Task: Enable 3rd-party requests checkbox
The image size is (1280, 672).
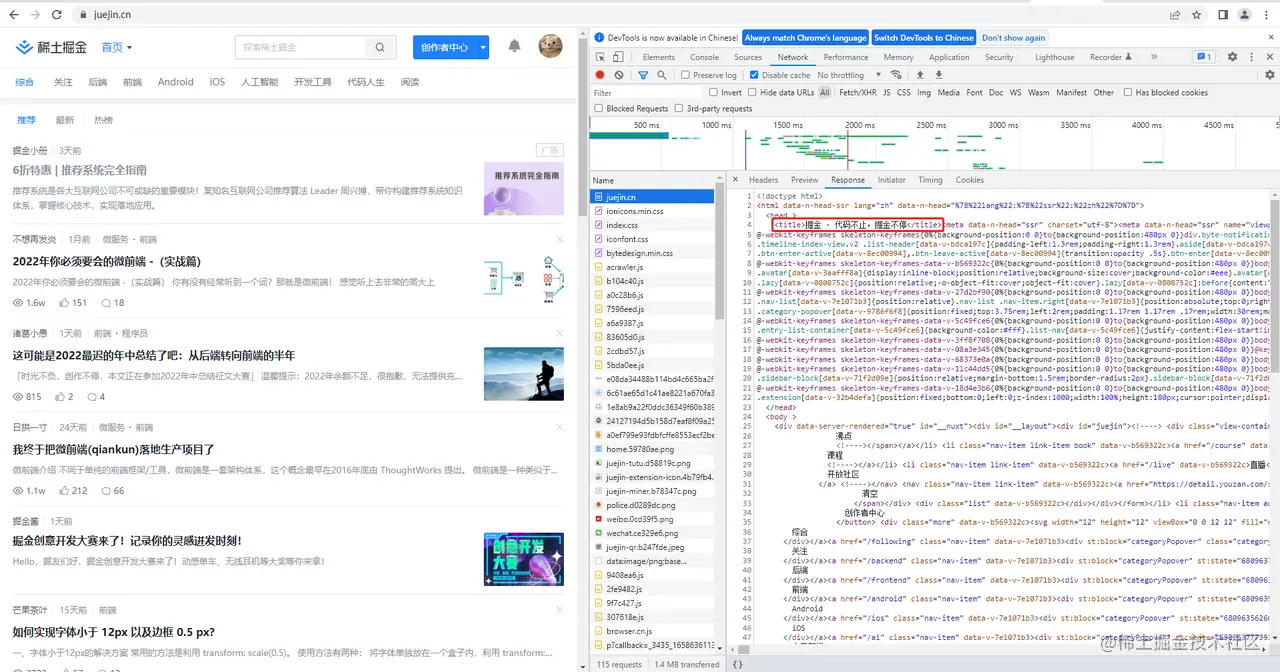Action: point(679,108)
